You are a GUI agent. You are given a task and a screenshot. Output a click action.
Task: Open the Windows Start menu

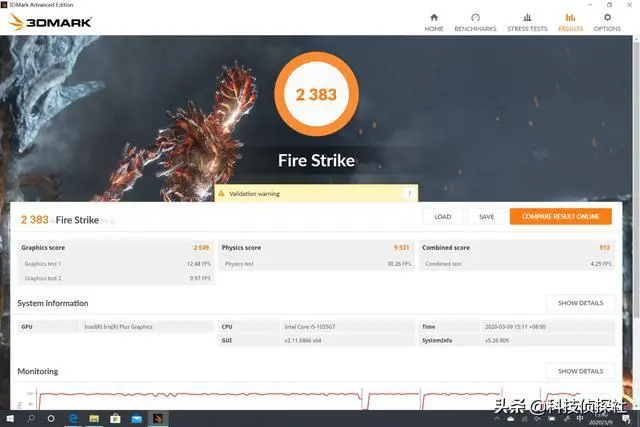pyautogui.click(x=10, y=418)
